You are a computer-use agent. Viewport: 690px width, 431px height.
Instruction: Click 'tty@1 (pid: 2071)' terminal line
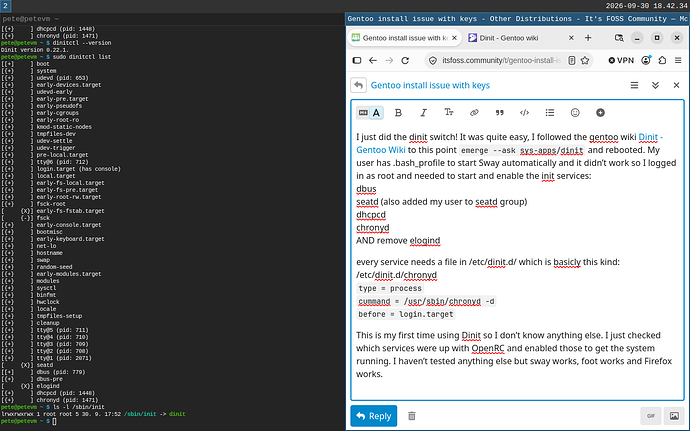pos(64,358)
